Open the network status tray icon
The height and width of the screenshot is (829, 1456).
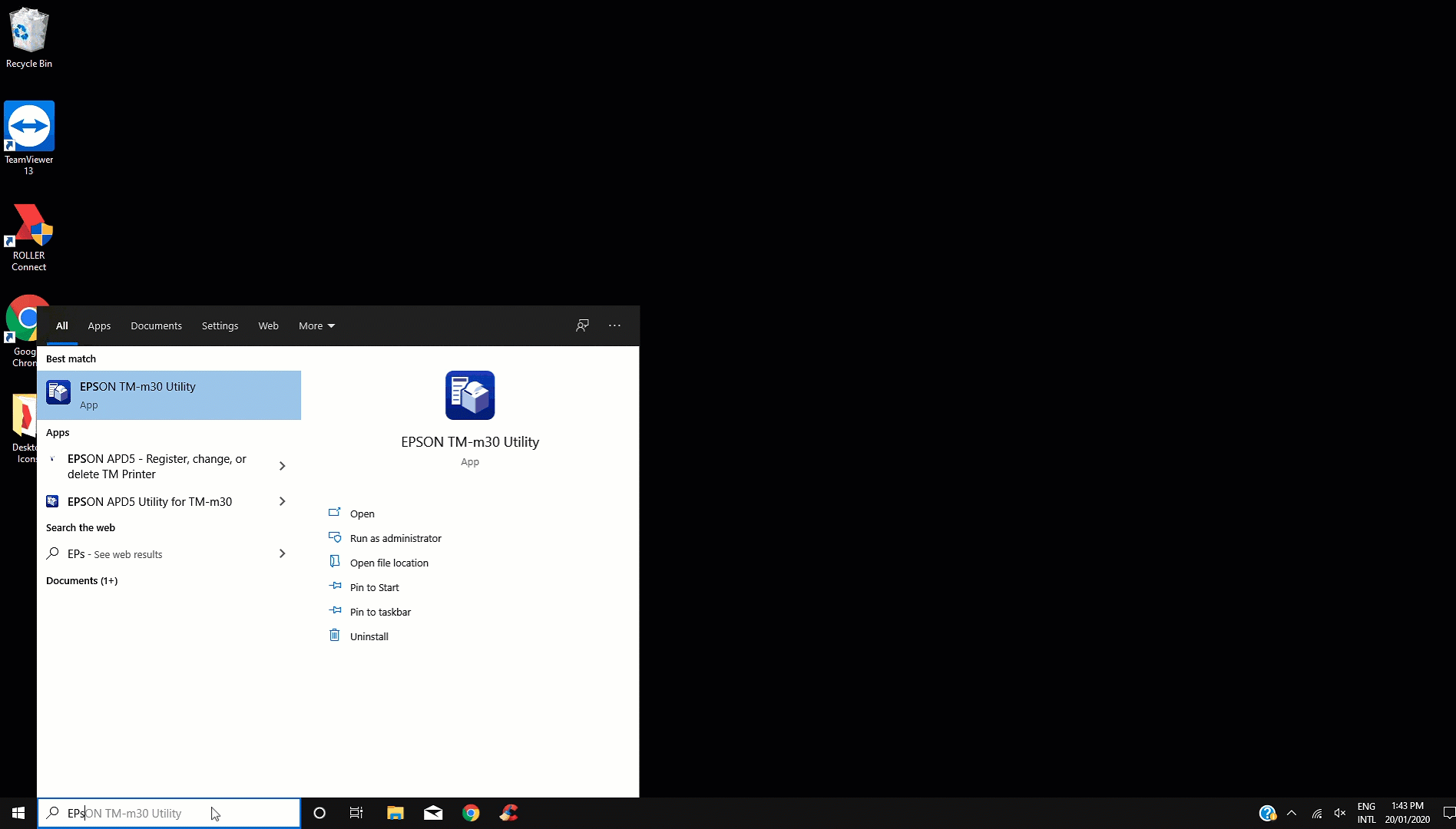tap(1315, 813)
